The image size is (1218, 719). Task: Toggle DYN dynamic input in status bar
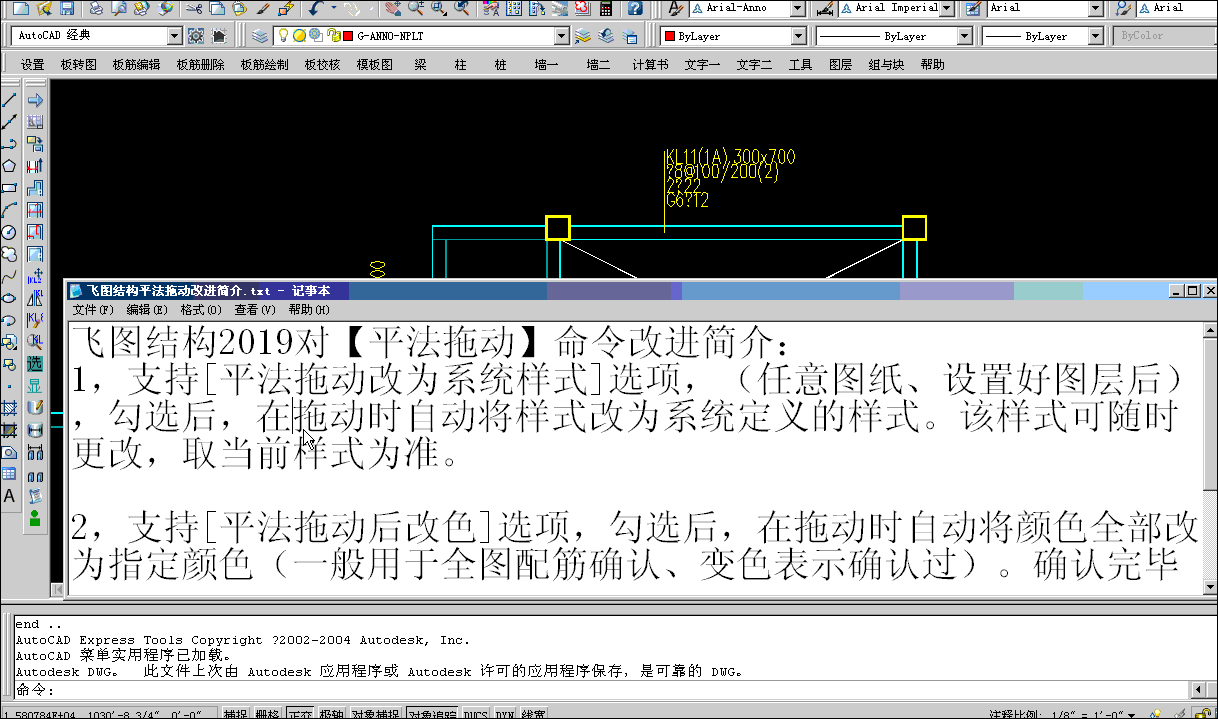coord(505,714)
